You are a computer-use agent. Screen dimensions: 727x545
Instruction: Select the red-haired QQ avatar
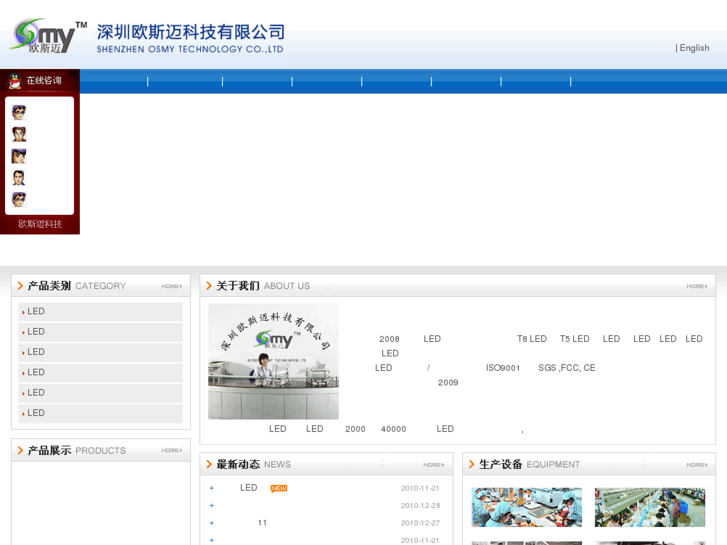pyautogui.click(x=19, y=135)
